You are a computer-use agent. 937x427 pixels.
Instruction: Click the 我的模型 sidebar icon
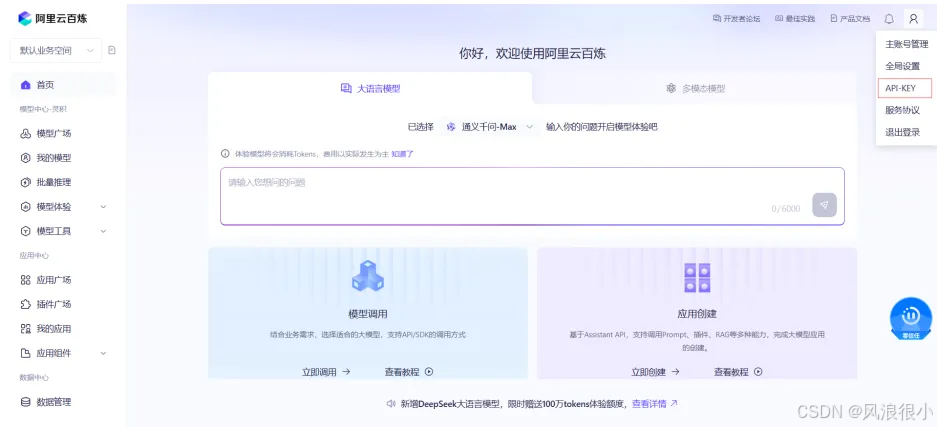pyautogui.click(x=26, y=158)
